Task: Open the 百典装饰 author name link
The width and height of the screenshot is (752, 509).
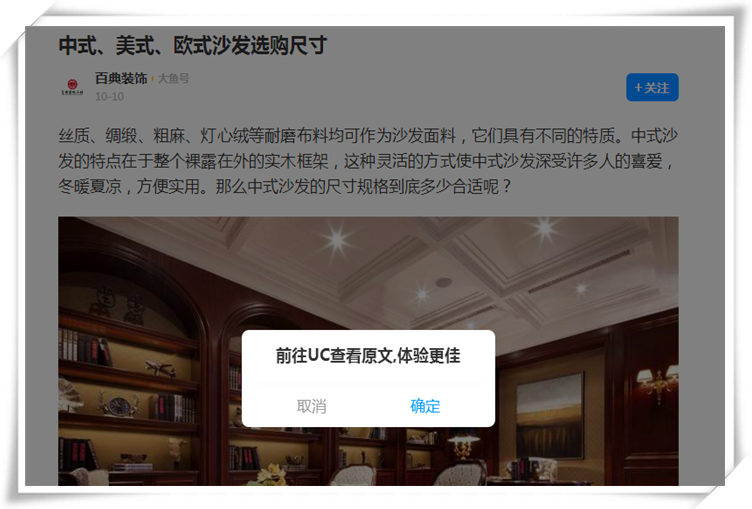Action: [x=121, y=78]
